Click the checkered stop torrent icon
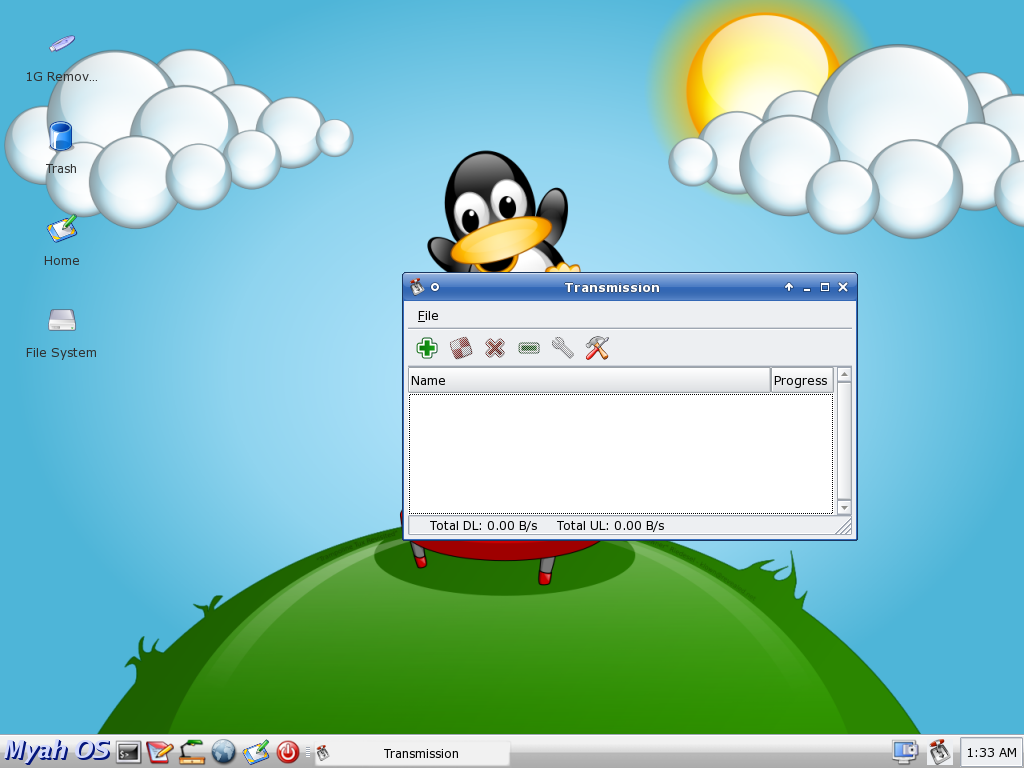The height and width of the screenshot is (768, 1024). (461, 348)
